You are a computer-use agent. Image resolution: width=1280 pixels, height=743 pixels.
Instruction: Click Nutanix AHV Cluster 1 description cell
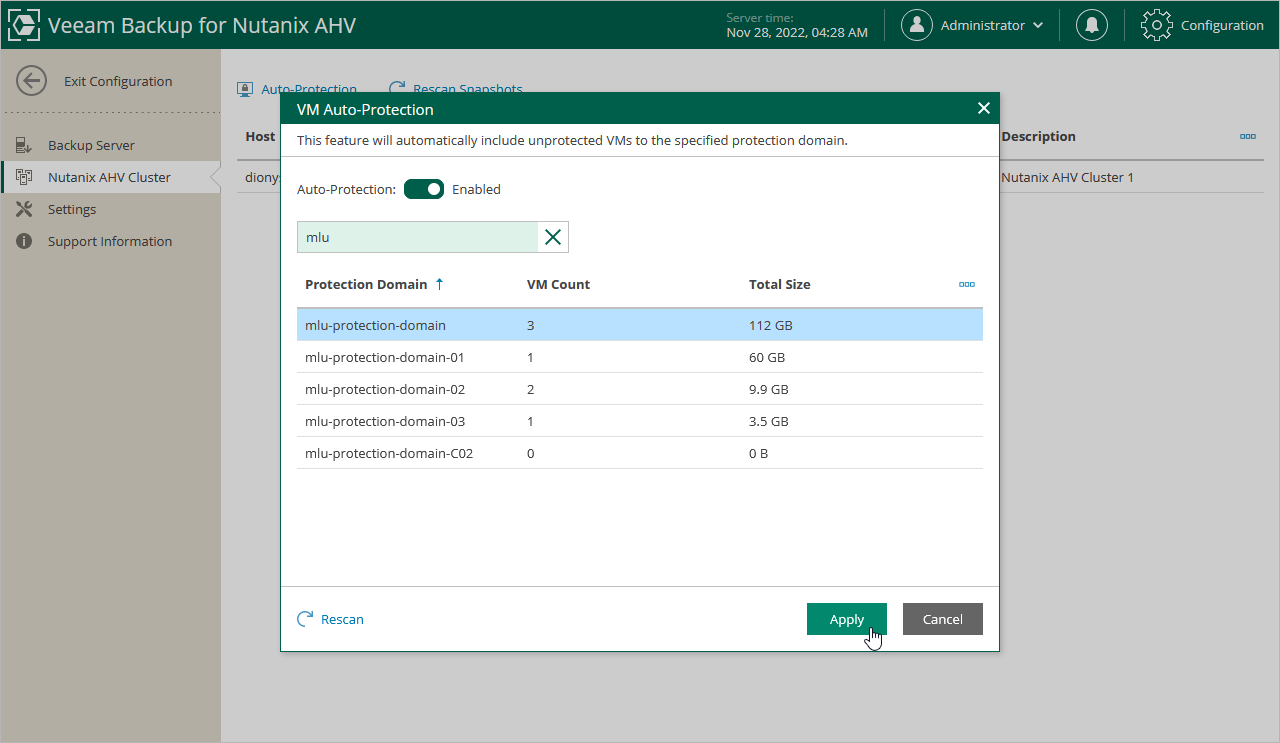(1067, 177)
